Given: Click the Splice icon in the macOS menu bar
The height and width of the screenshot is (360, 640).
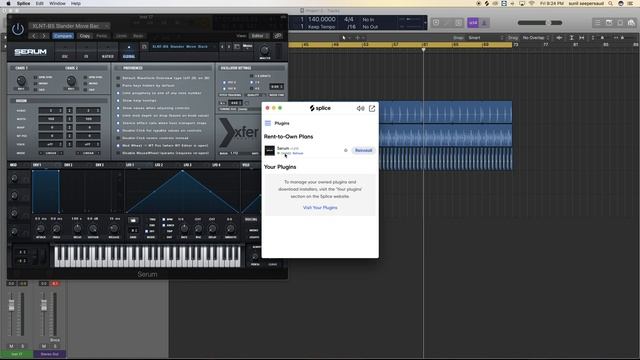Looking at the screenshot, I should click(487, 3).
